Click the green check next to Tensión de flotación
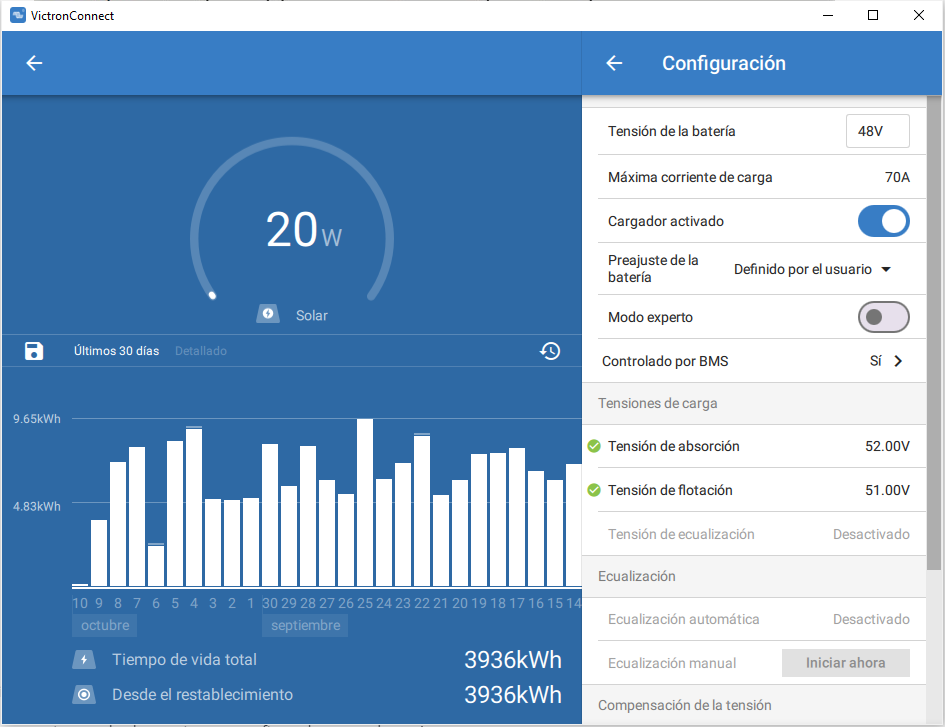The image size is (945, 727). tap(594, 490)
